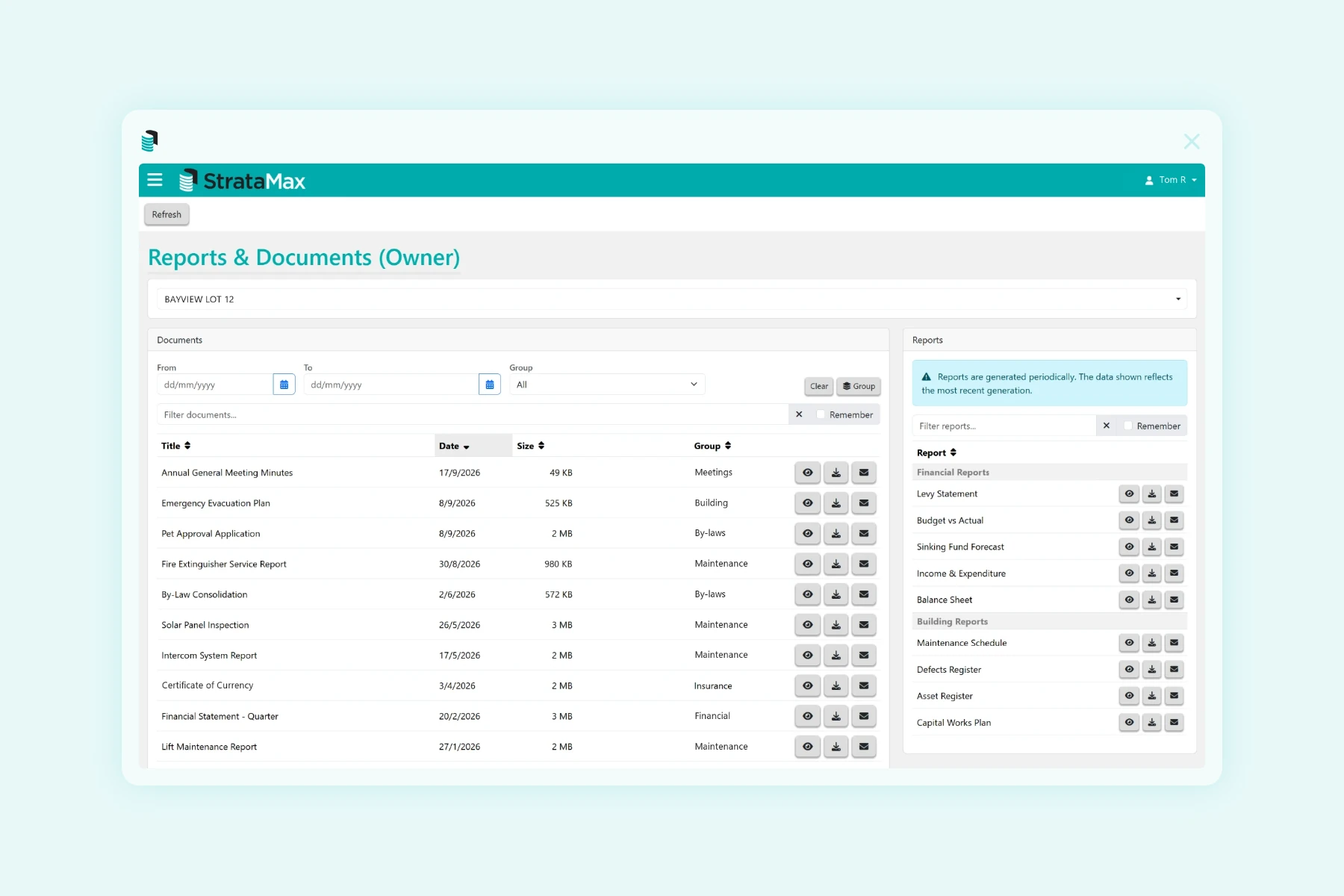Sort documents by the Title column

click(x=176, y=446)
